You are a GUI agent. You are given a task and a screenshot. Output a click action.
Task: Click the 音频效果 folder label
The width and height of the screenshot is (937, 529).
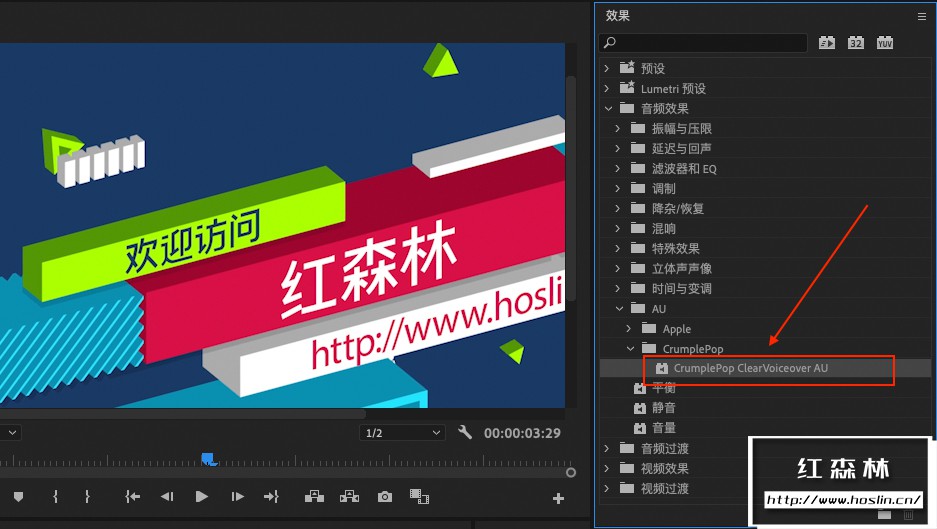pyautogui.click(x=665, y=108)
